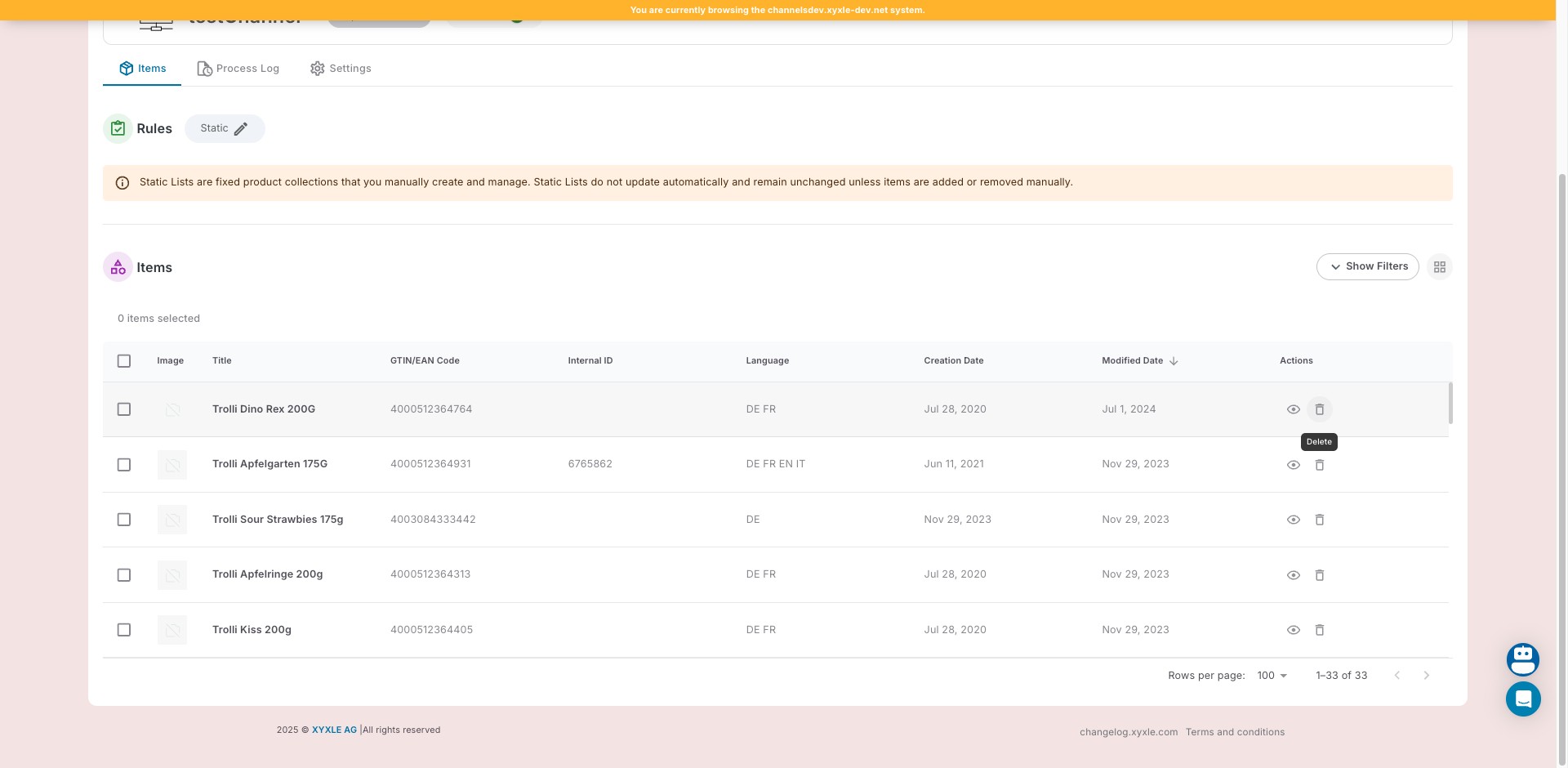Open the changelog.xyxle.com link
1568x768 pixels.
coord(1128,732)
